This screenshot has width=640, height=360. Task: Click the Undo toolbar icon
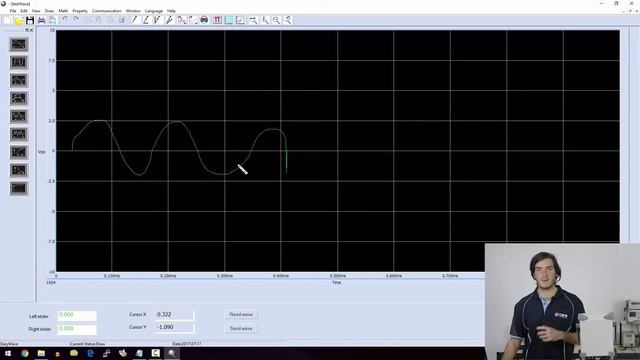(64, 20)
